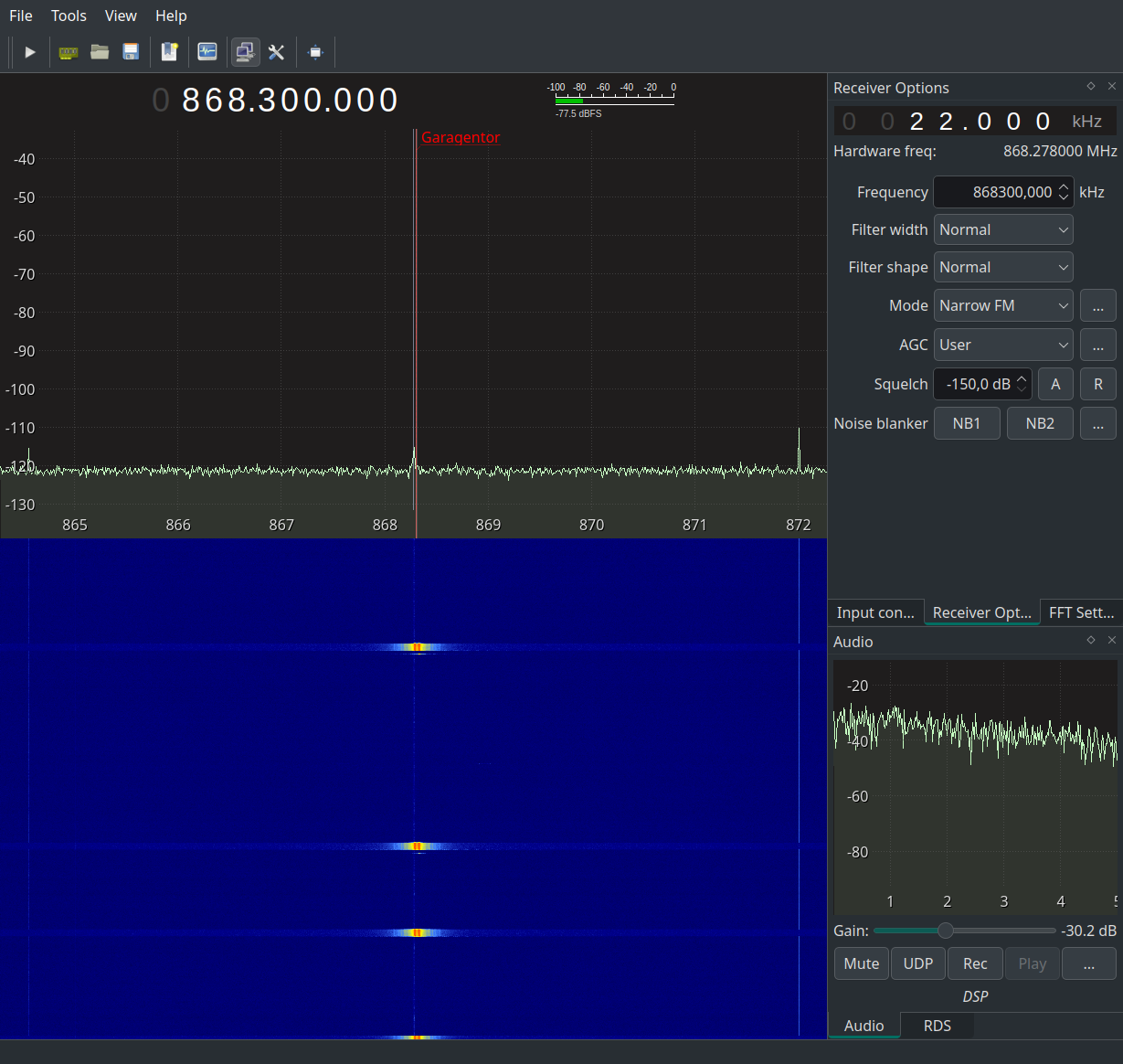Image resolution: width=1123 pixels, height=1064 pixels.
Task: Open the monitor waveform icon in toolbar
Action: pyautogui.click(x=207, y=52)
